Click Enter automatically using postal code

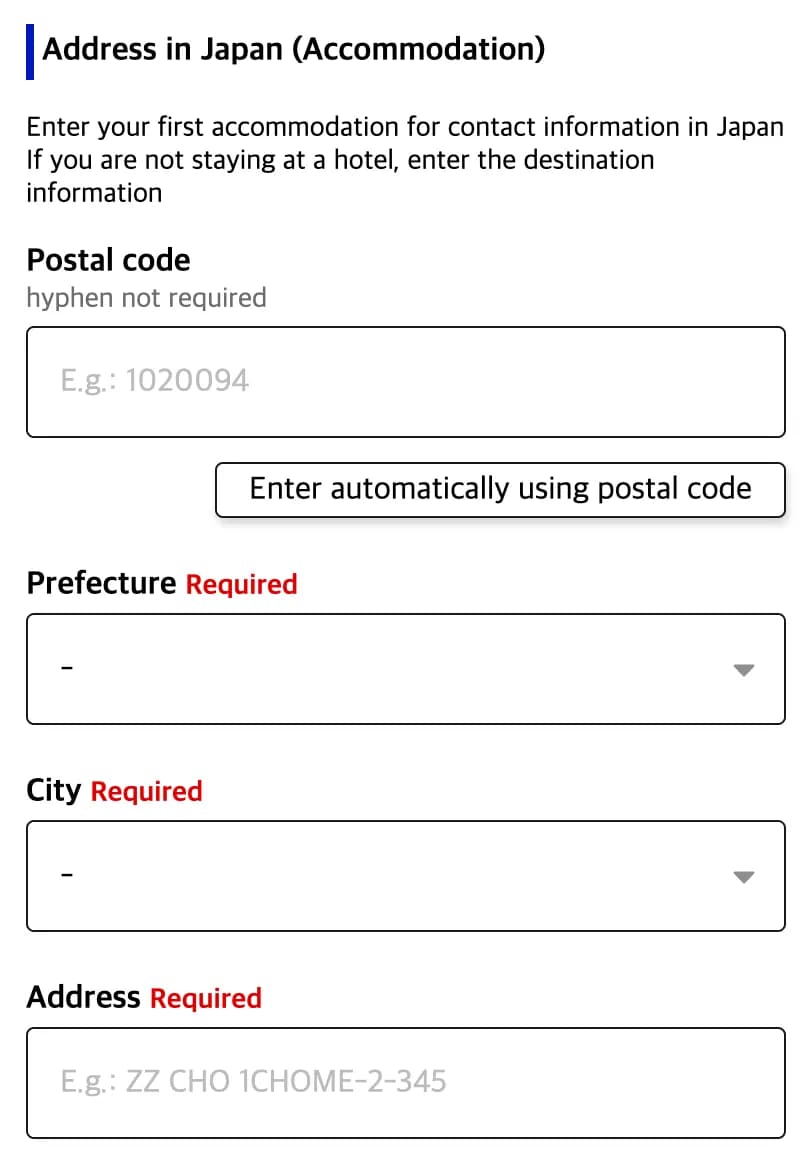(500, 489)
